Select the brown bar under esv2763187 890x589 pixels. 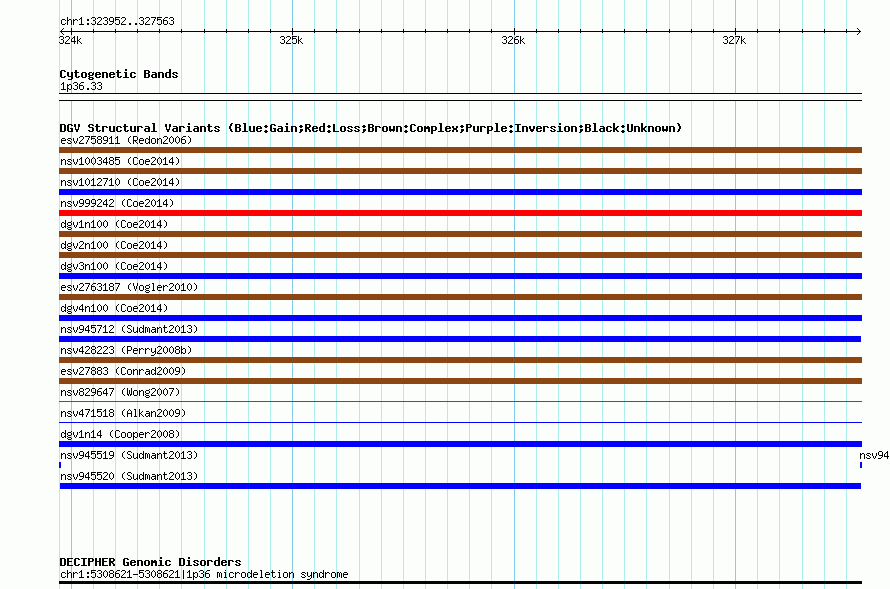click(460, 297)
